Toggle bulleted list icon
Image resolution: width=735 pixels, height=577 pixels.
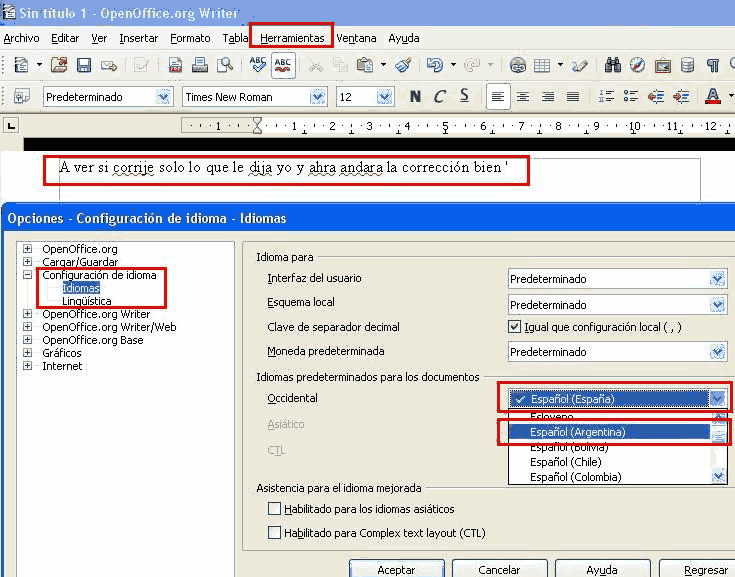[x=631, y=97]
